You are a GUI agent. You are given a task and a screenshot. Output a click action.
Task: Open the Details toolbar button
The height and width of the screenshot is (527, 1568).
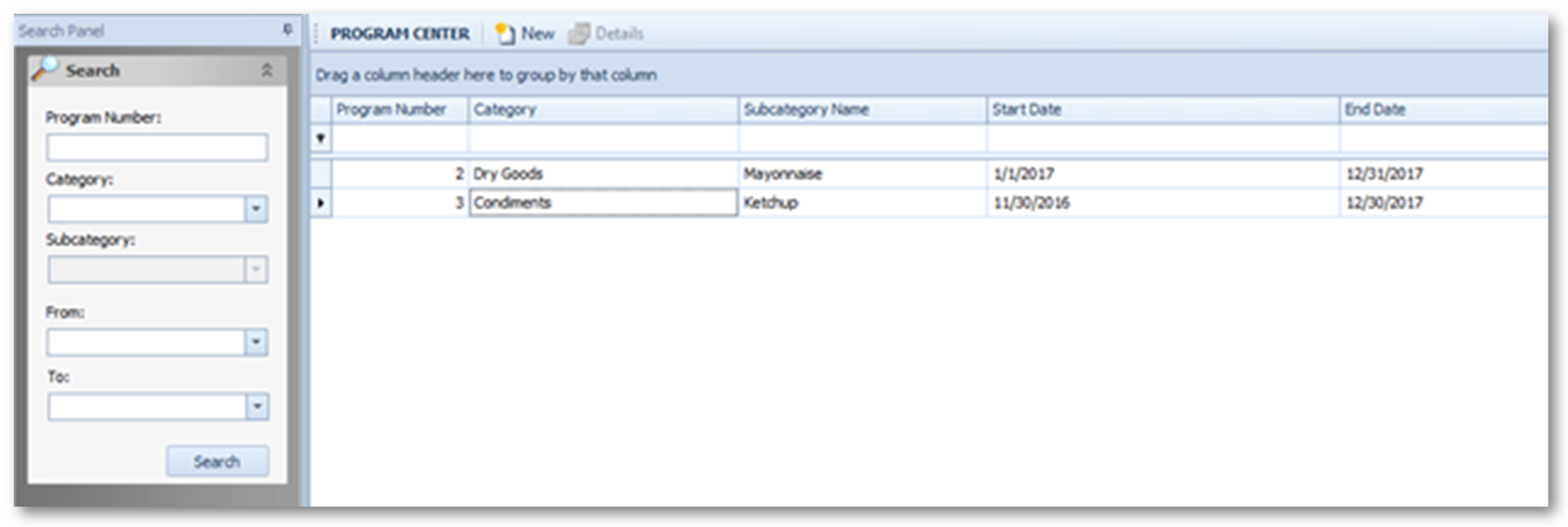(x=606, y=34)
